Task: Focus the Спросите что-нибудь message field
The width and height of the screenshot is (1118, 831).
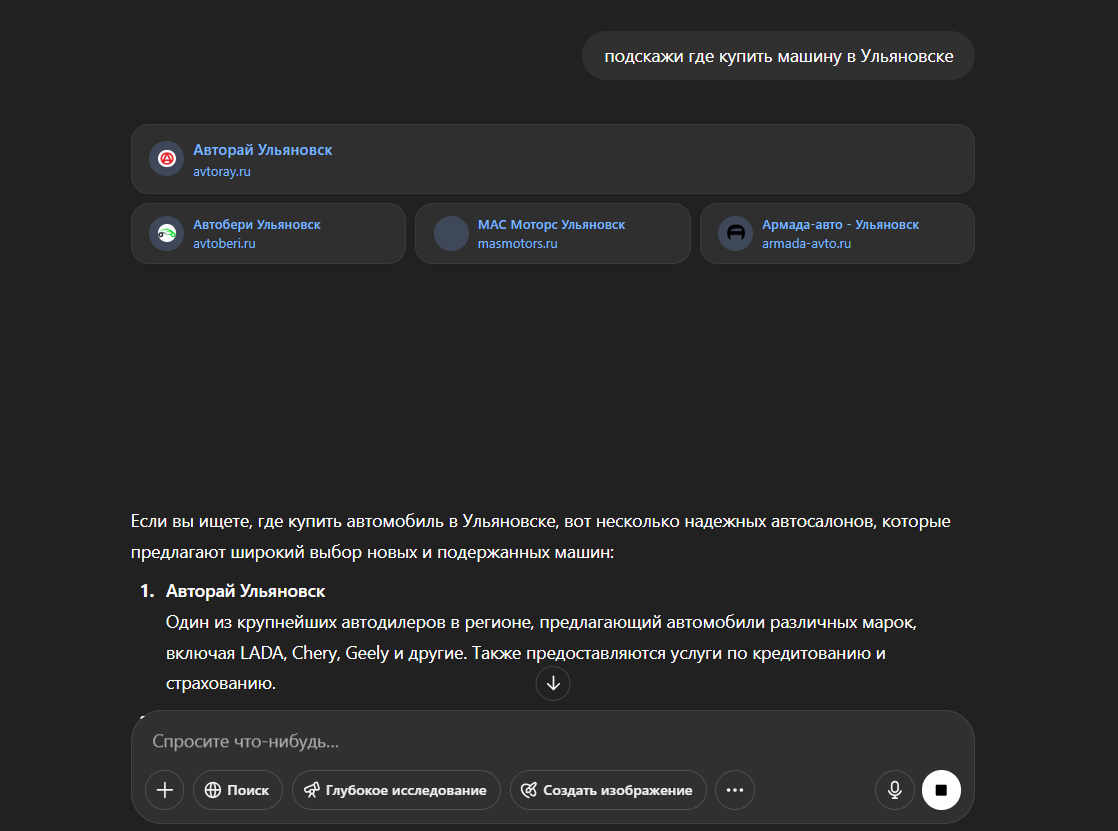Action: (553, 742)
